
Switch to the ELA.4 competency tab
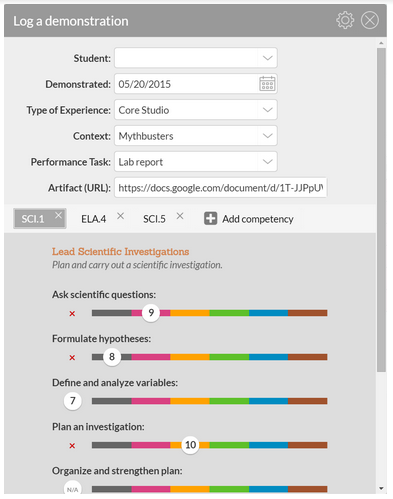tap(94, 219)
